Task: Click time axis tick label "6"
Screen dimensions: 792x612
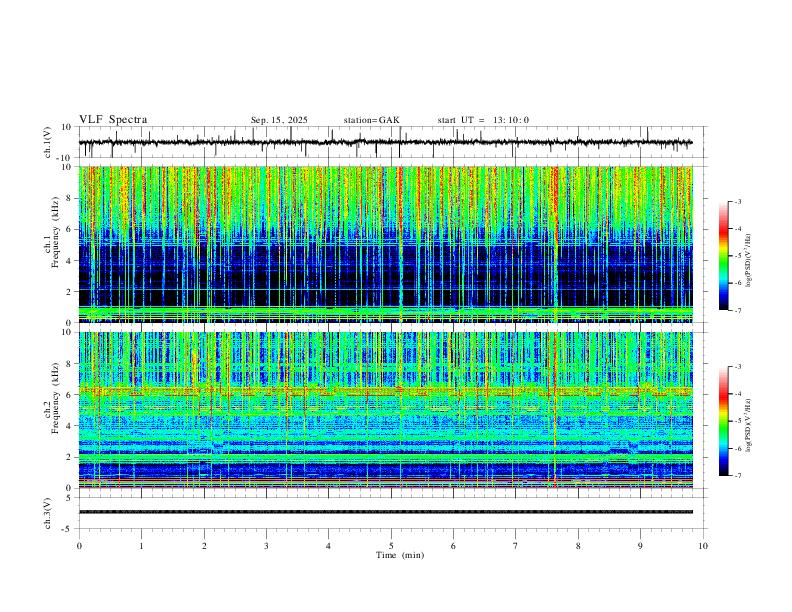Action: pyautogui.click(x=454, y=546)
